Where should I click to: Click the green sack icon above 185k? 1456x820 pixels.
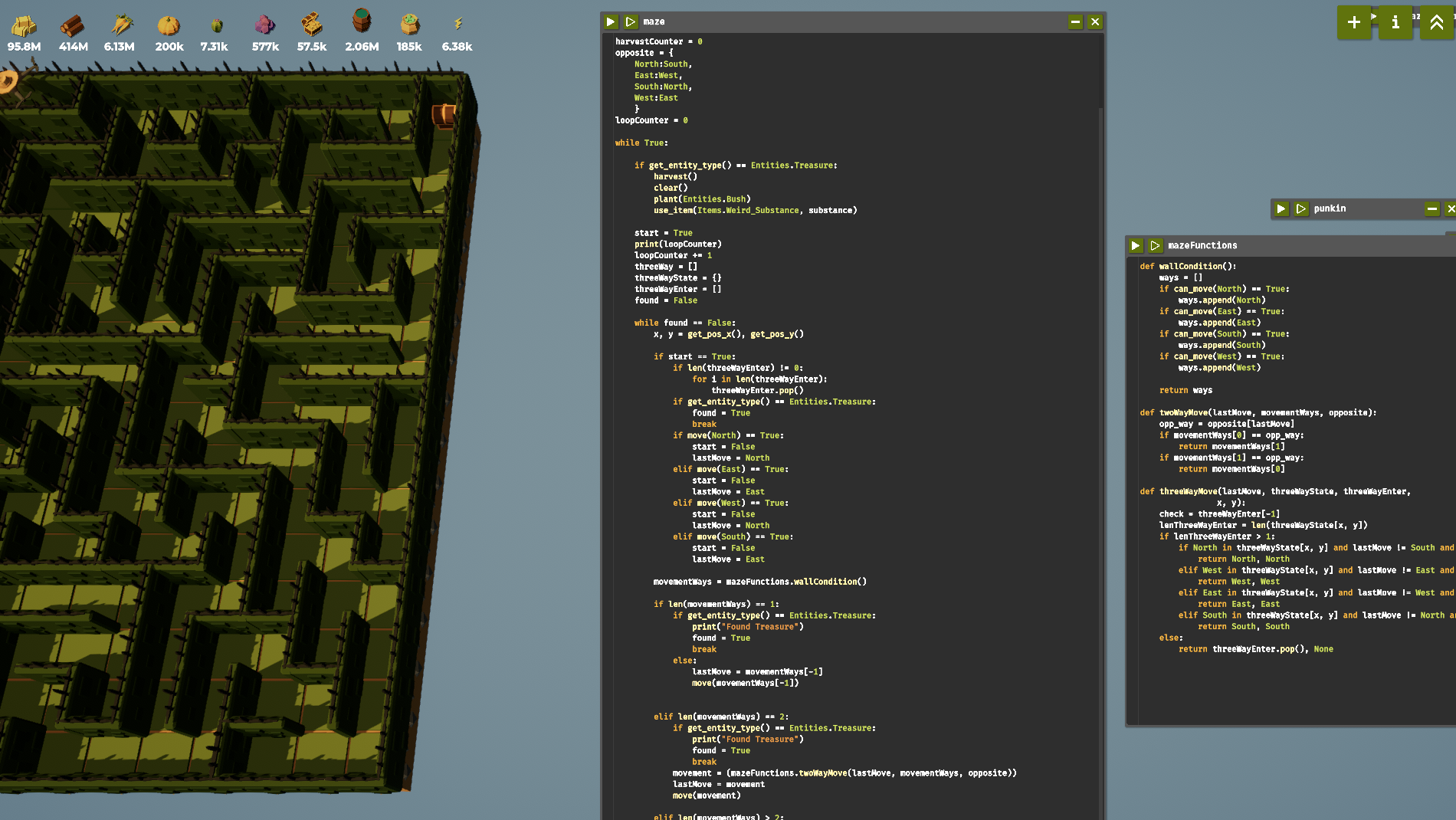[410, 25]
